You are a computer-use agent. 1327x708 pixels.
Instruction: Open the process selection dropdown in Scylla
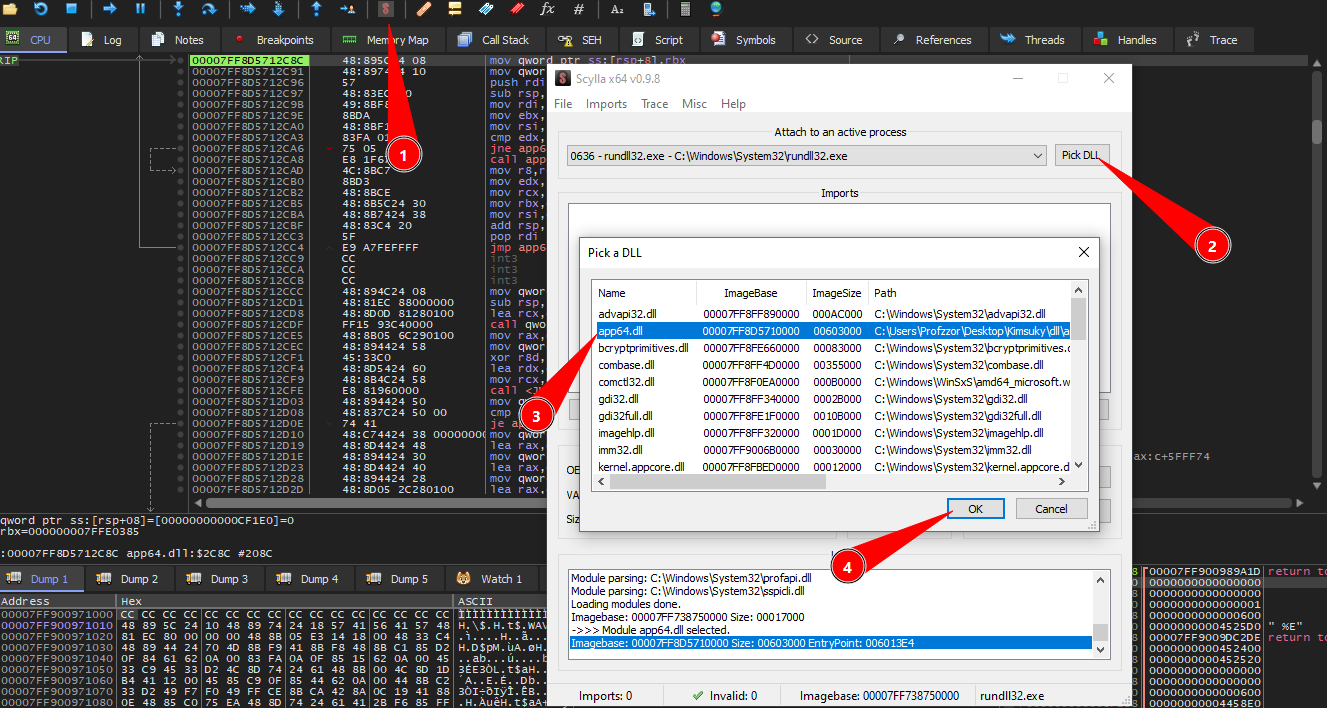[1038, 156]
